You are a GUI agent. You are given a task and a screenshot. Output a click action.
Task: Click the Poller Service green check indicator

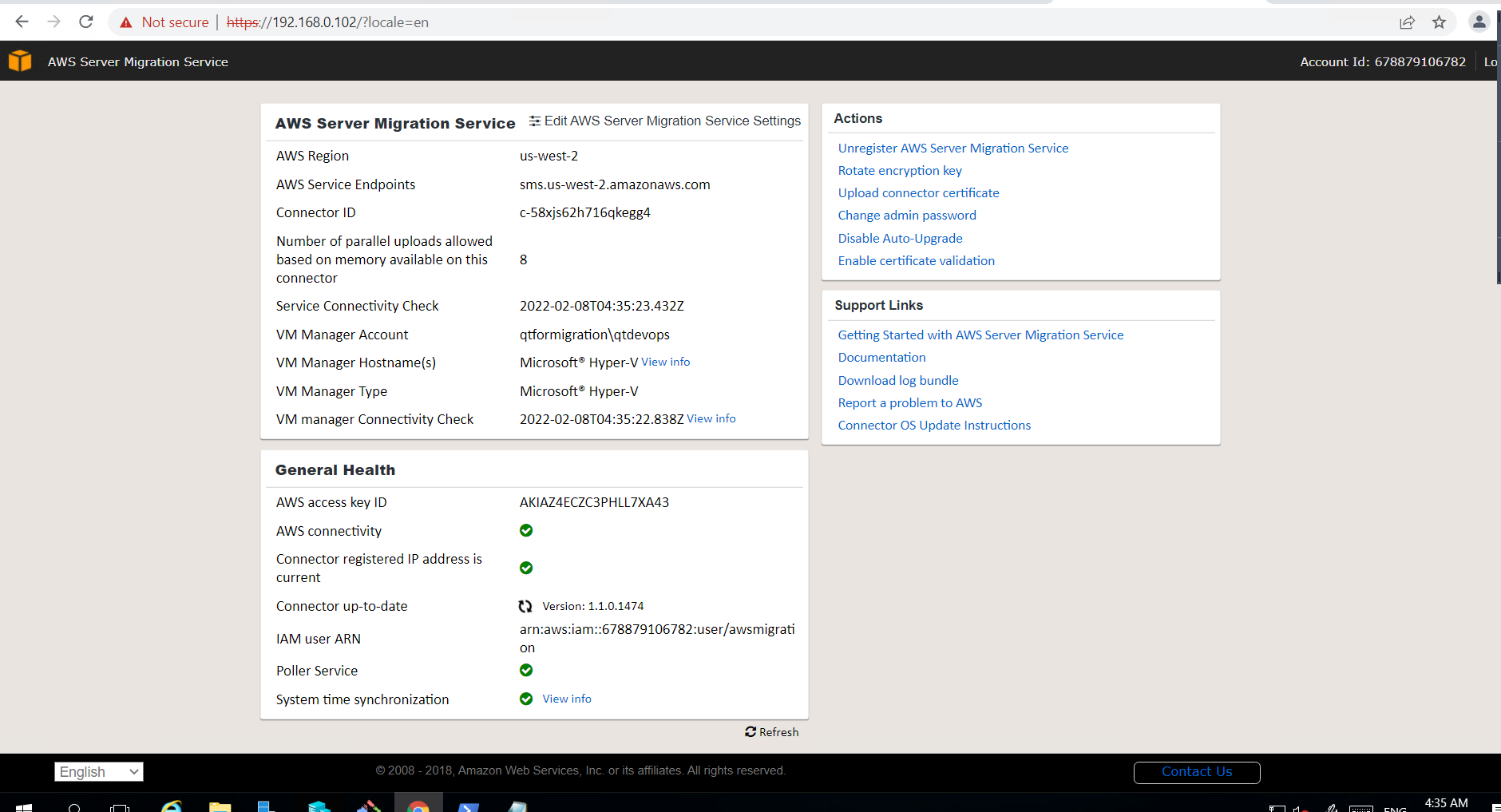point(526,671)
